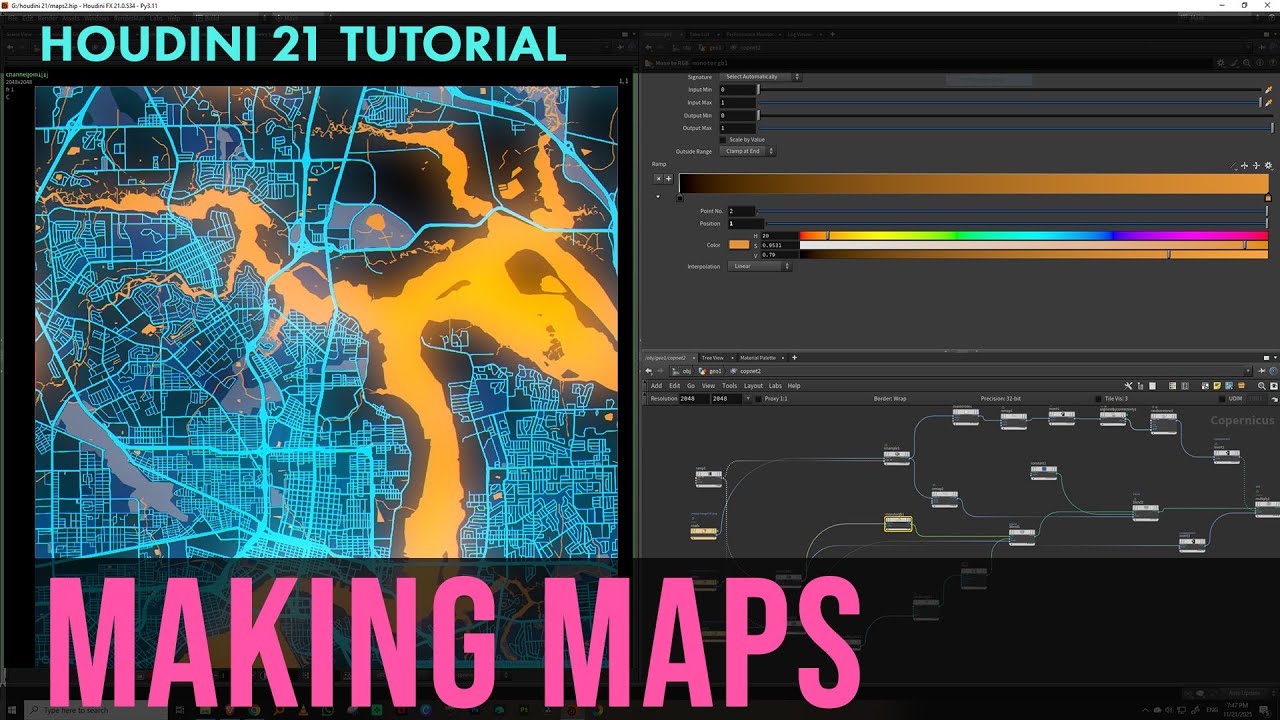The height and width of the screenshot is (720, 1280).
Task: Click the Input Max slider track
Action: pos(1008,102)
